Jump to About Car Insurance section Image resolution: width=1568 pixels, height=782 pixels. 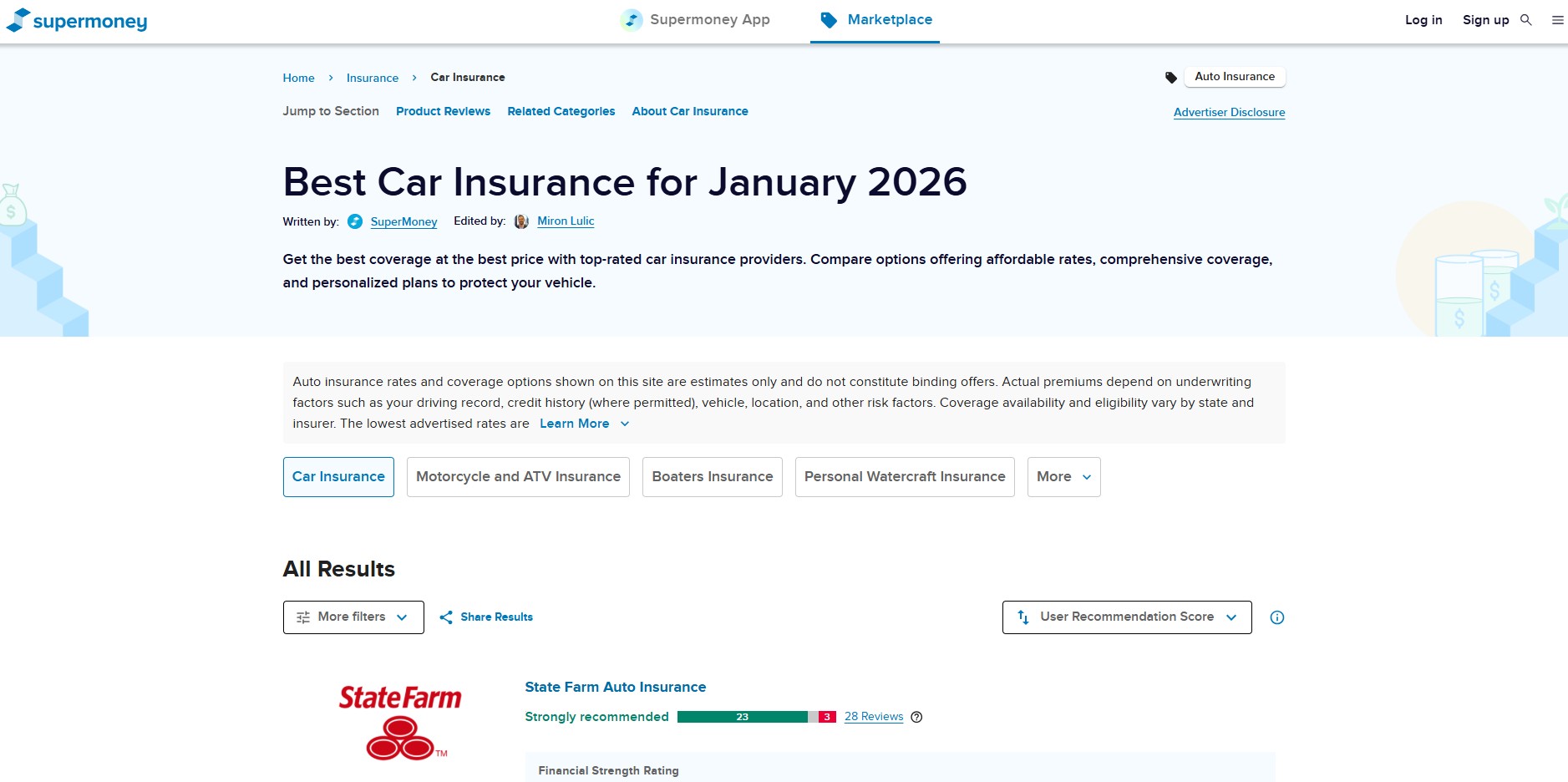(x=690, y=111)
